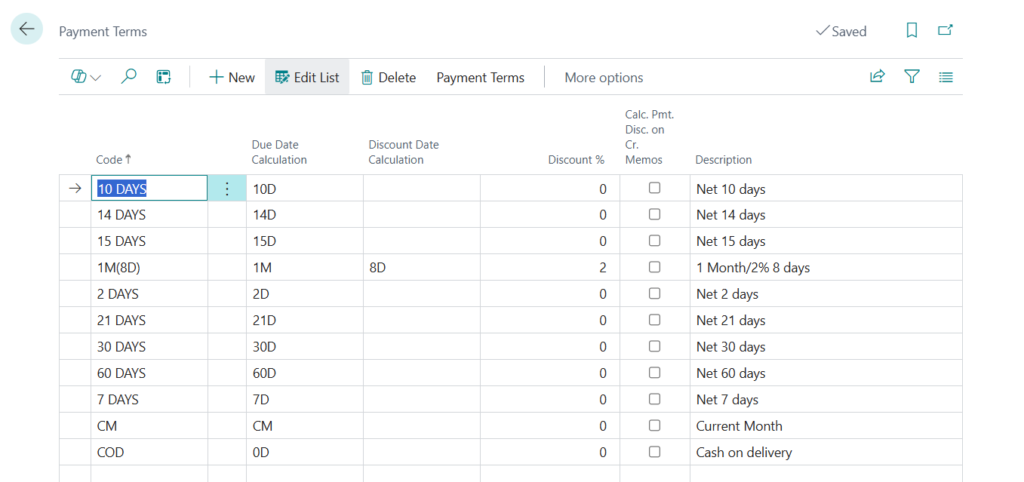Toggle checkbox in the COD row
The height and width of the screenshot is (482, 1024).
pos(655,452)
